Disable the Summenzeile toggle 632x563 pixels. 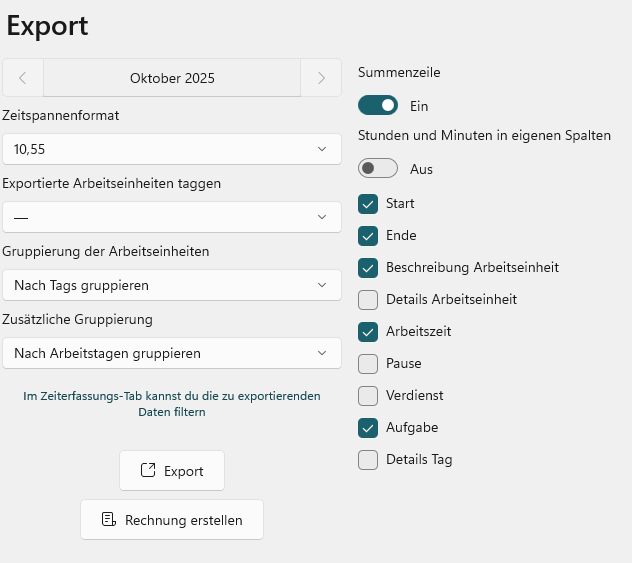(x=378, y=105)
